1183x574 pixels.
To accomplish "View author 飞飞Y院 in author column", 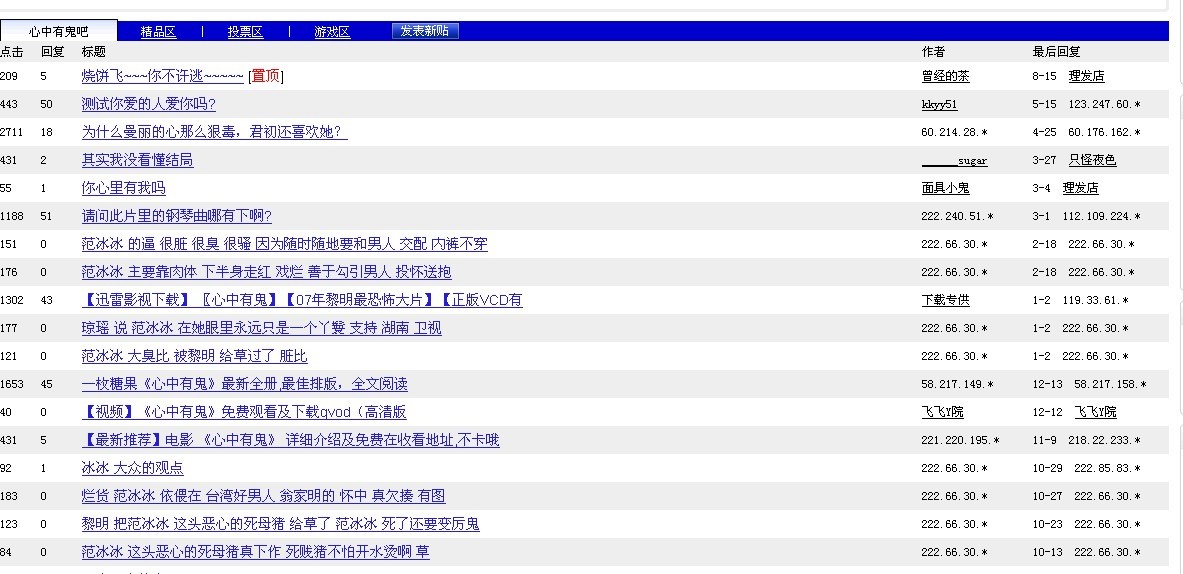I will 942,412.
